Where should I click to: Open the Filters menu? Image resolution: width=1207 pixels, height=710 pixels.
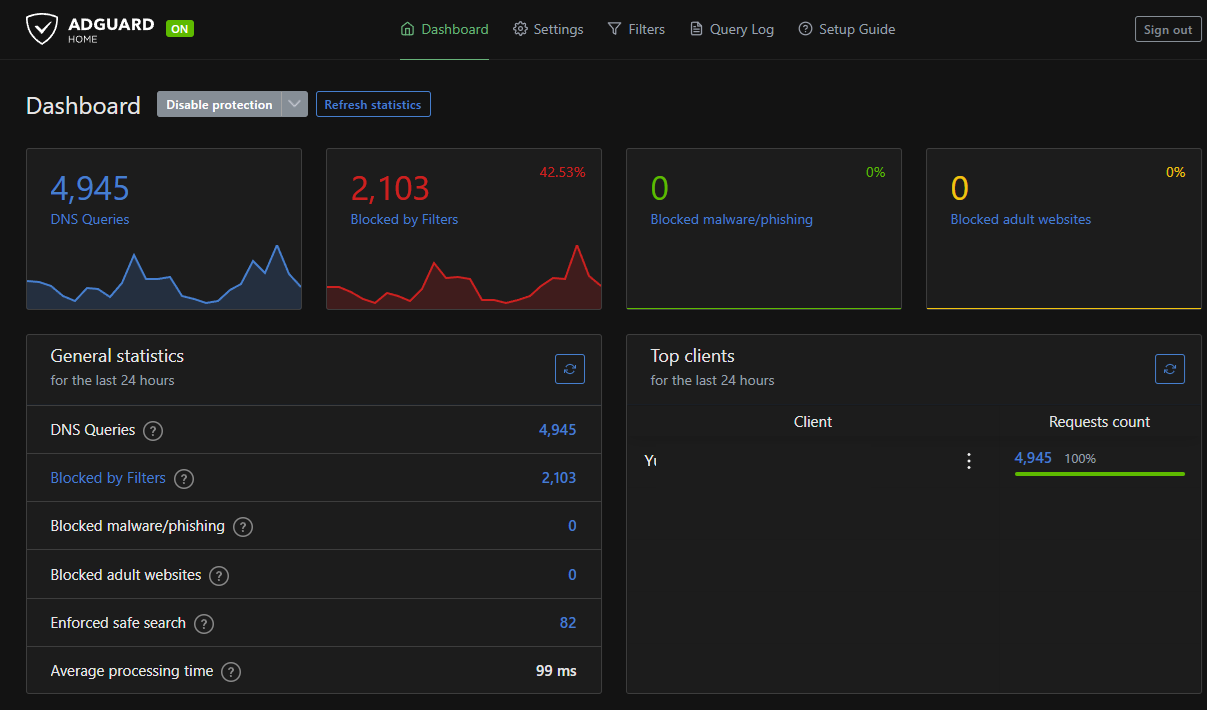pos(636,30)
